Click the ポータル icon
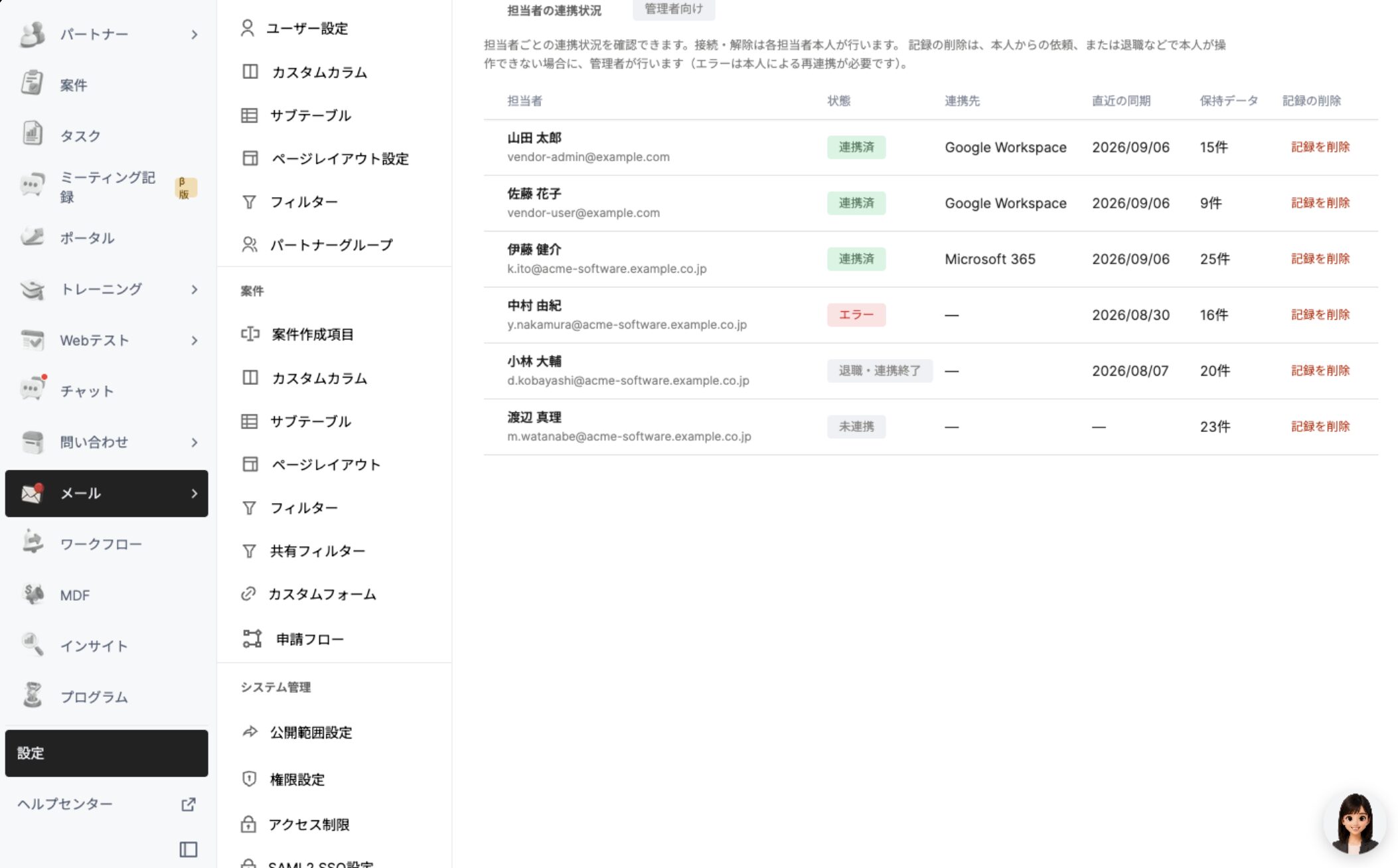The width and height of the screenshot is (1398, 868). point(32,238)
